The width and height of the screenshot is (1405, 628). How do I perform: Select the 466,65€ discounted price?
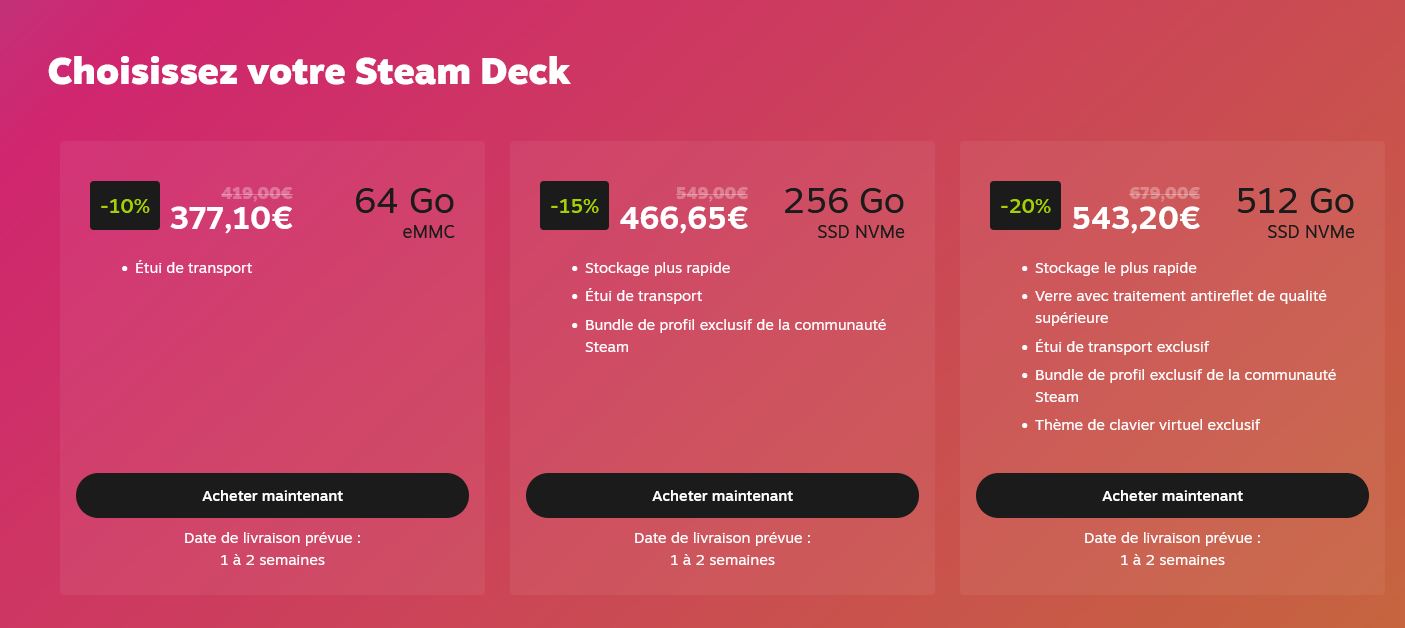tap(684, 218)
